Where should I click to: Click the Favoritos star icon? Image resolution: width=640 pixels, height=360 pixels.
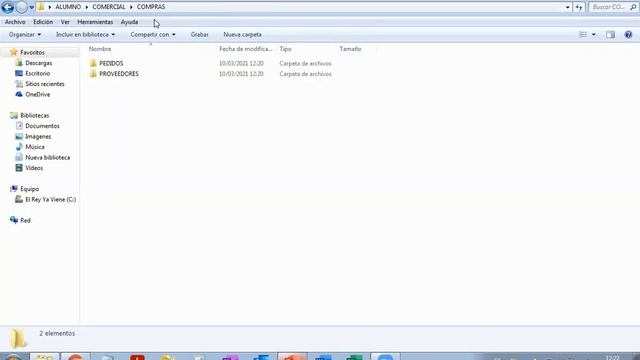point(14,52)
